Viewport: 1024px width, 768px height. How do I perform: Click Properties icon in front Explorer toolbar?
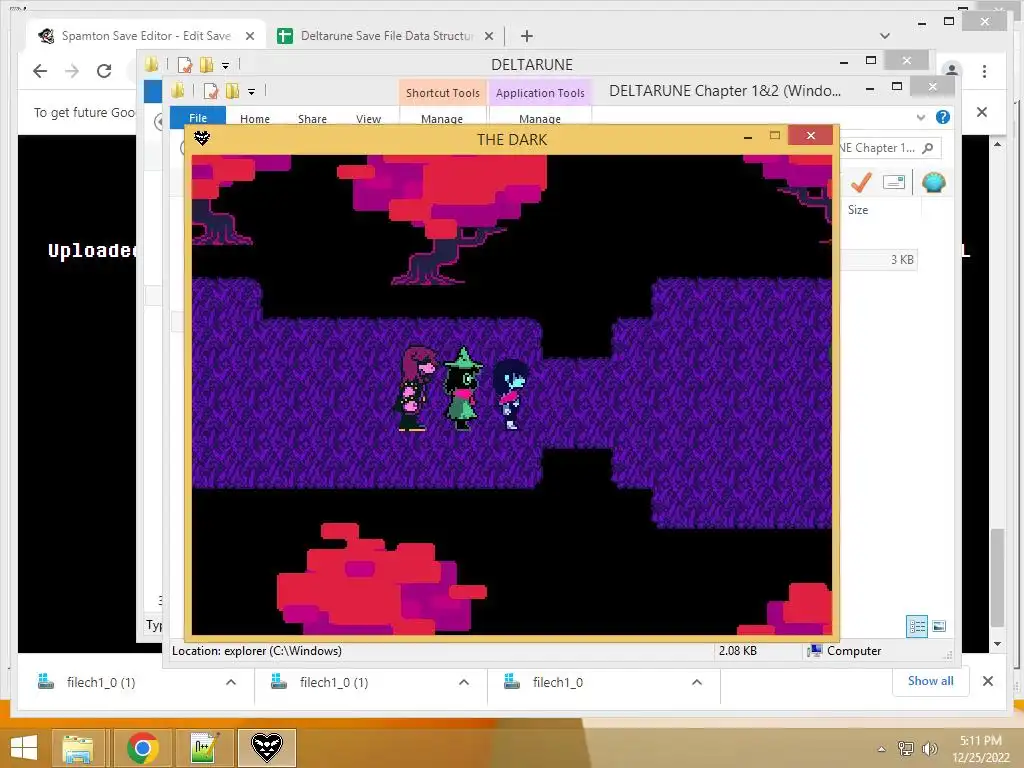tap(210, 91)
